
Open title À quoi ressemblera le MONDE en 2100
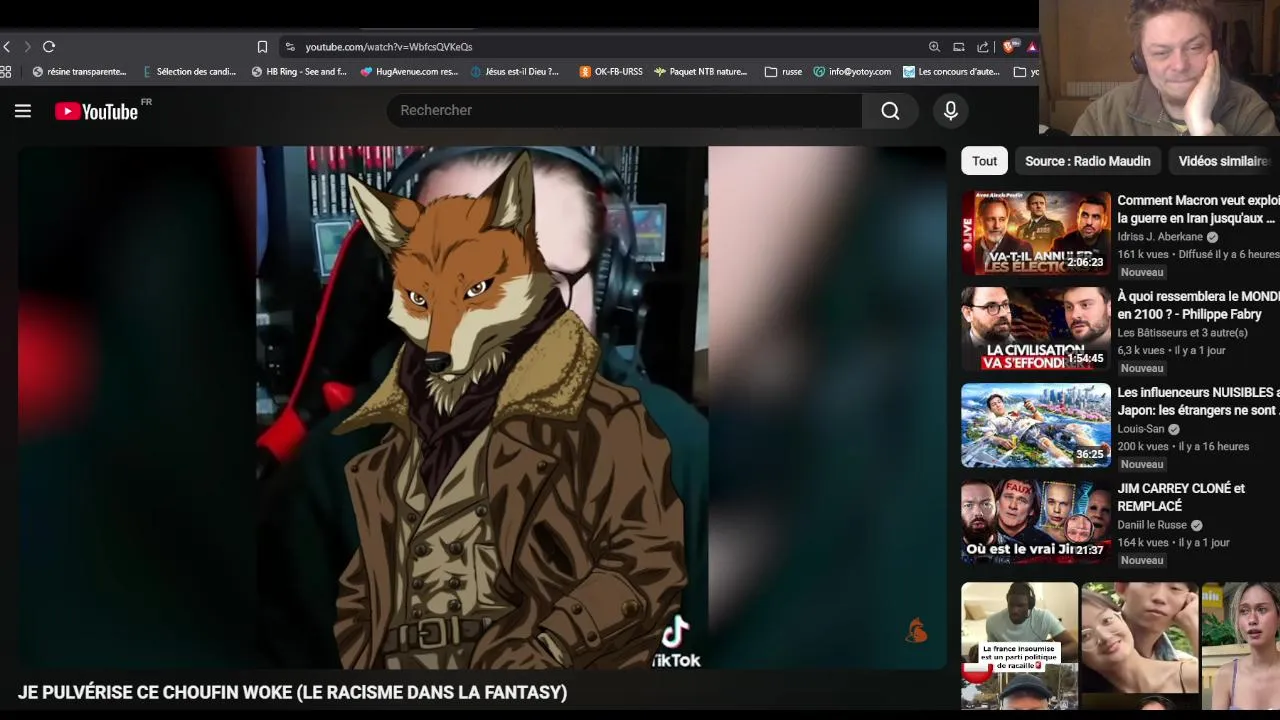pos(1198,305)
